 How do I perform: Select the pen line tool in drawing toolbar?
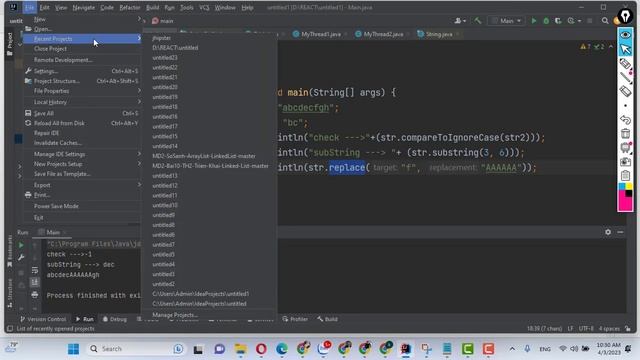tap(625, 77)
